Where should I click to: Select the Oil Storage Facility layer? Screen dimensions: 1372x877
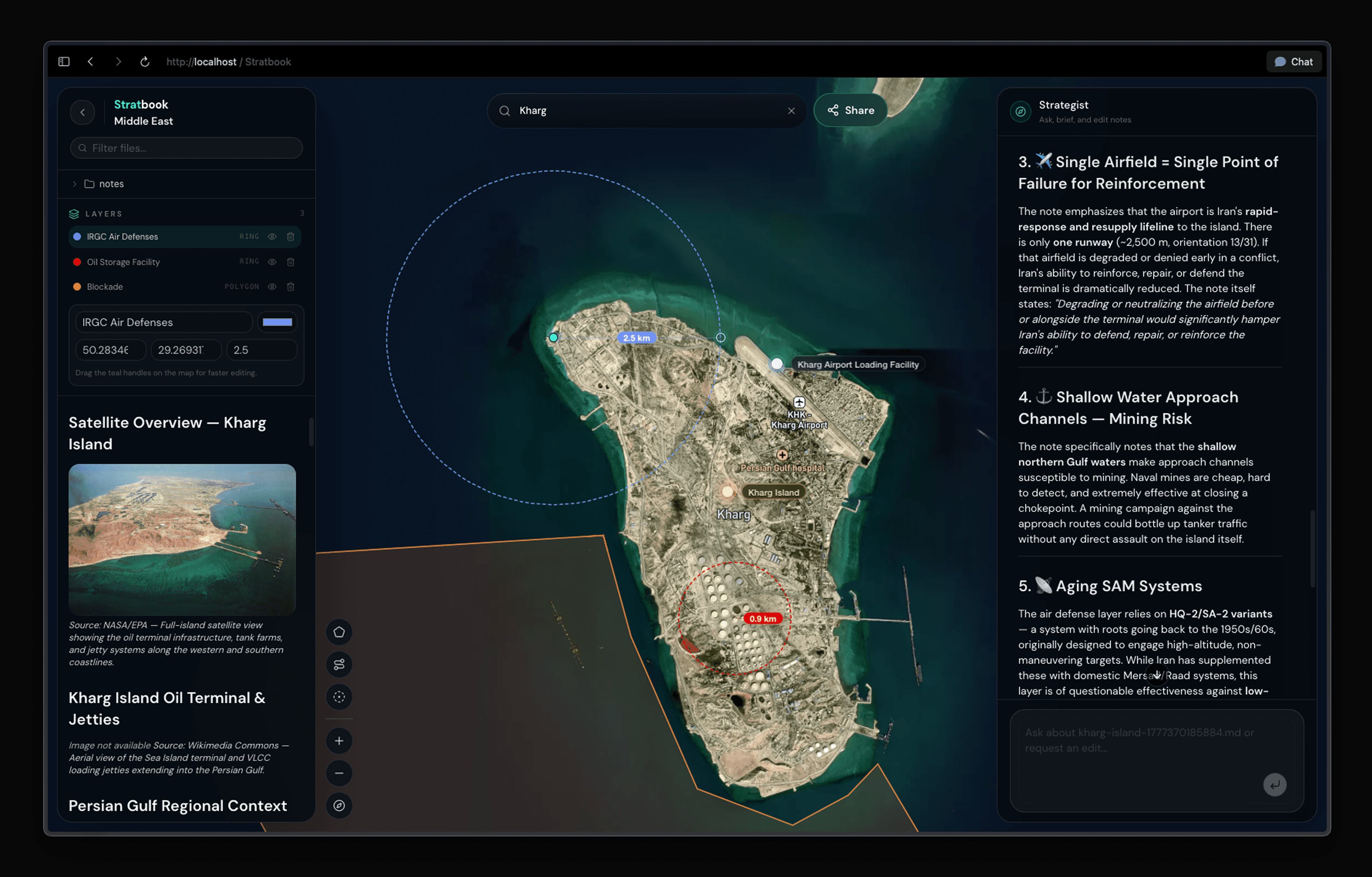click(x=123, y=262)
